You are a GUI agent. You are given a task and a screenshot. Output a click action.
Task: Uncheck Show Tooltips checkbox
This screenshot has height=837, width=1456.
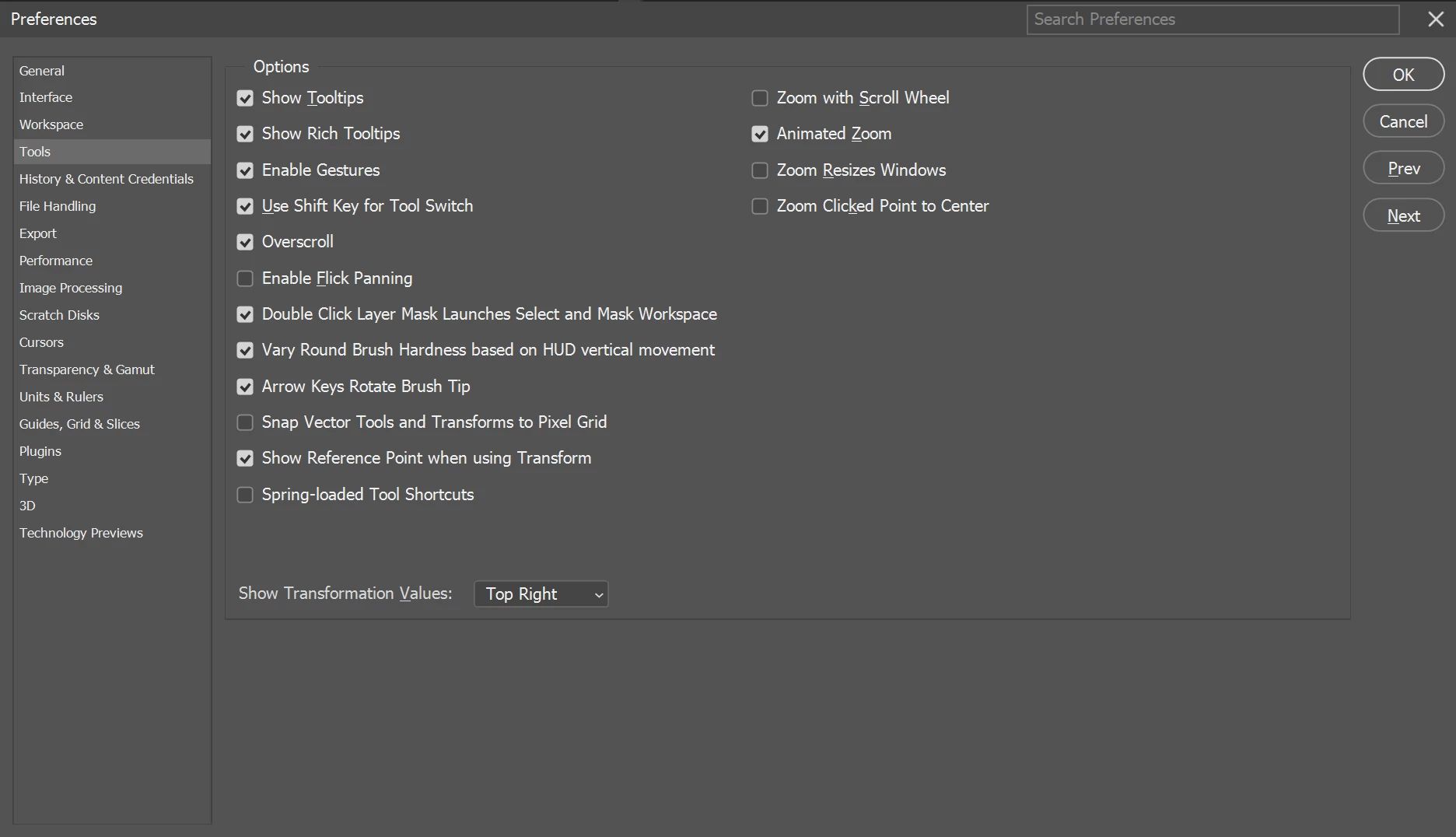point(245,98)
